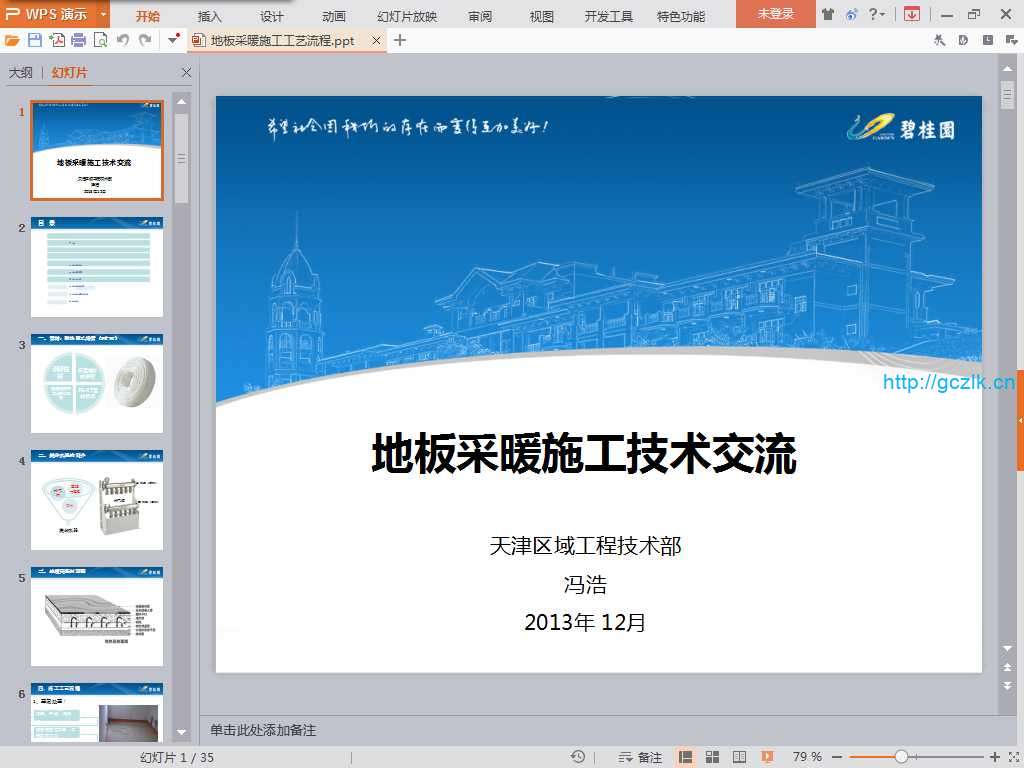
Task: Switch to slide sorter view icon
Action: pyautogui.click(x=713, y=757)
